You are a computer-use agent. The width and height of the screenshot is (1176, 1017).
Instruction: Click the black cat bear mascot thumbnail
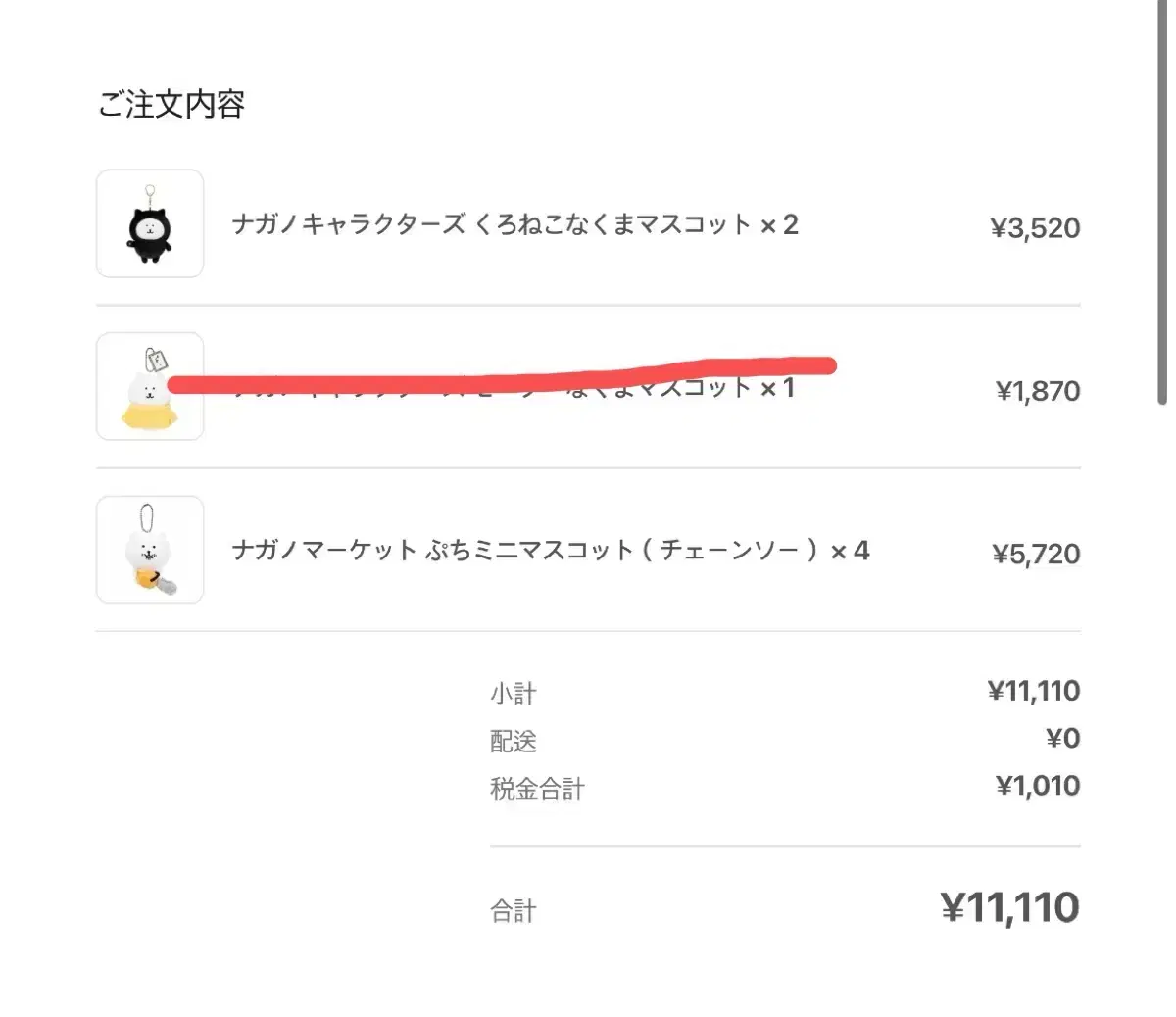point(150,224)
